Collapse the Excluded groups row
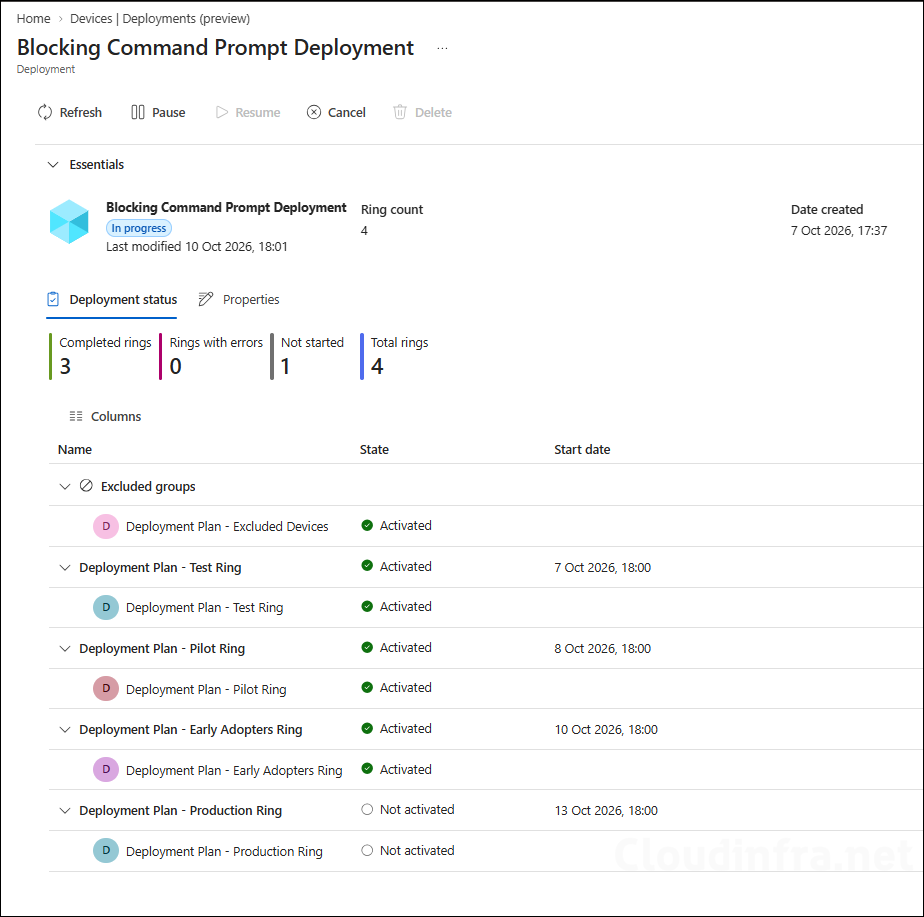Screen dimensions: 924x917 (65, 486)
